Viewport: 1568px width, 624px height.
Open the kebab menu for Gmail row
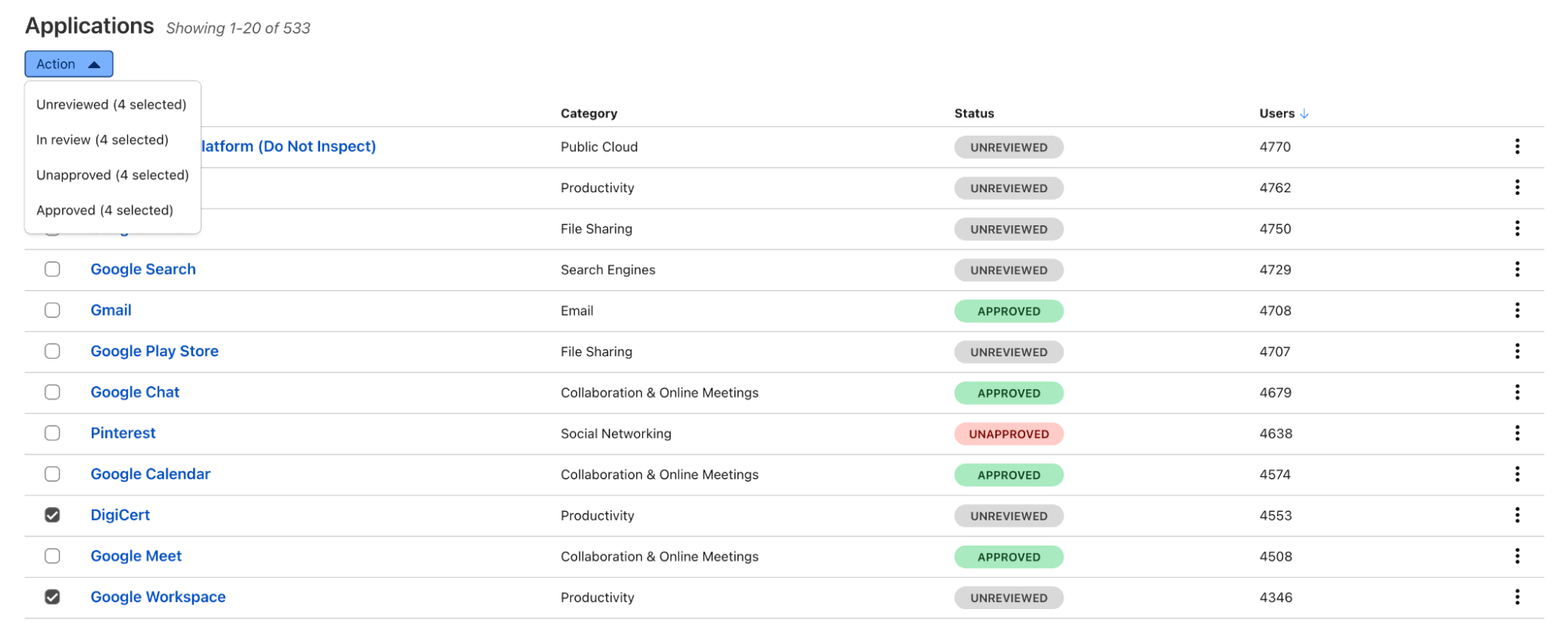click(1516, 311)
